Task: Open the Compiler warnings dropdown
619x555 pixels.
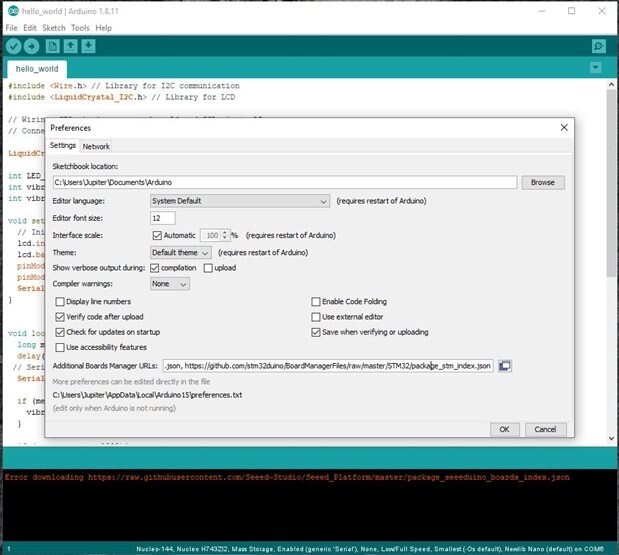Action: coord(170,284)
